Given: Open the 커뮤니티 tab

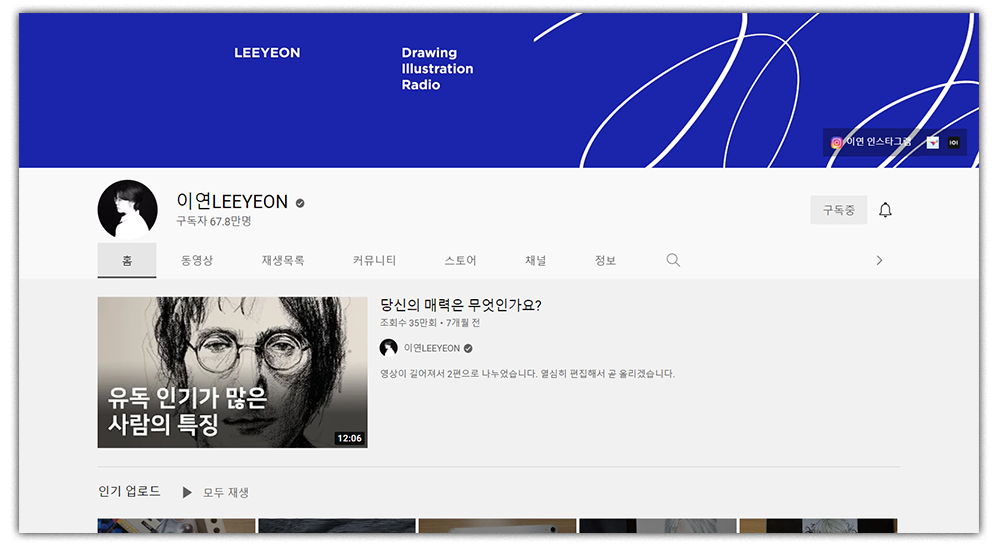Looking at the screenshot, I should 375,260.
